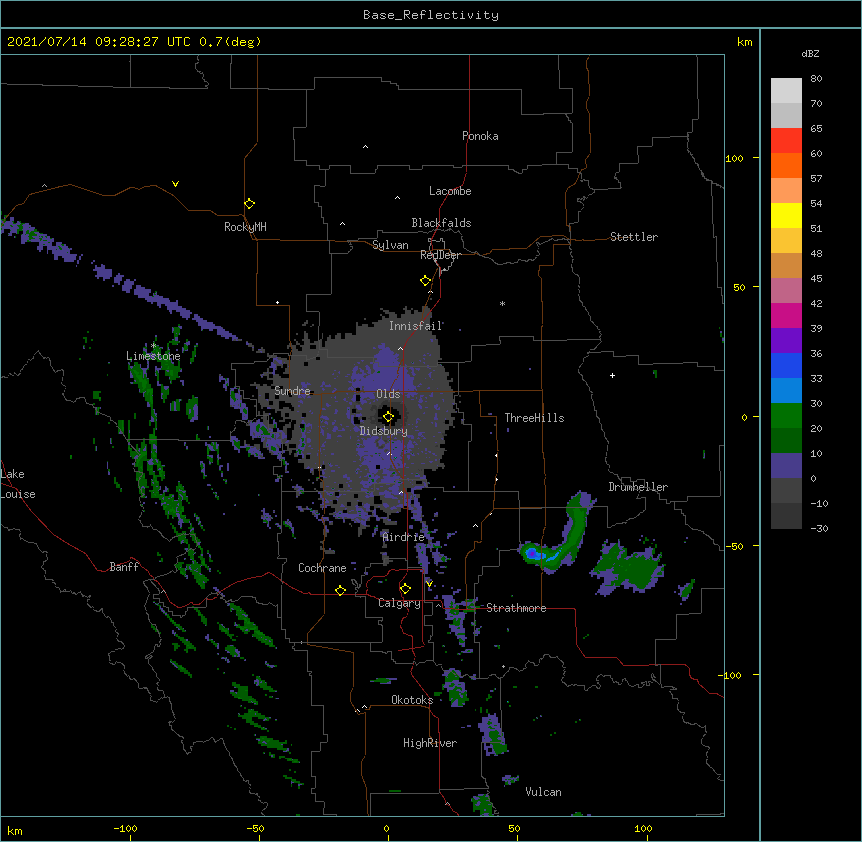The image size is (862, 842).
Task: Click the Lacombe city label
Action: tap(450, 191)
